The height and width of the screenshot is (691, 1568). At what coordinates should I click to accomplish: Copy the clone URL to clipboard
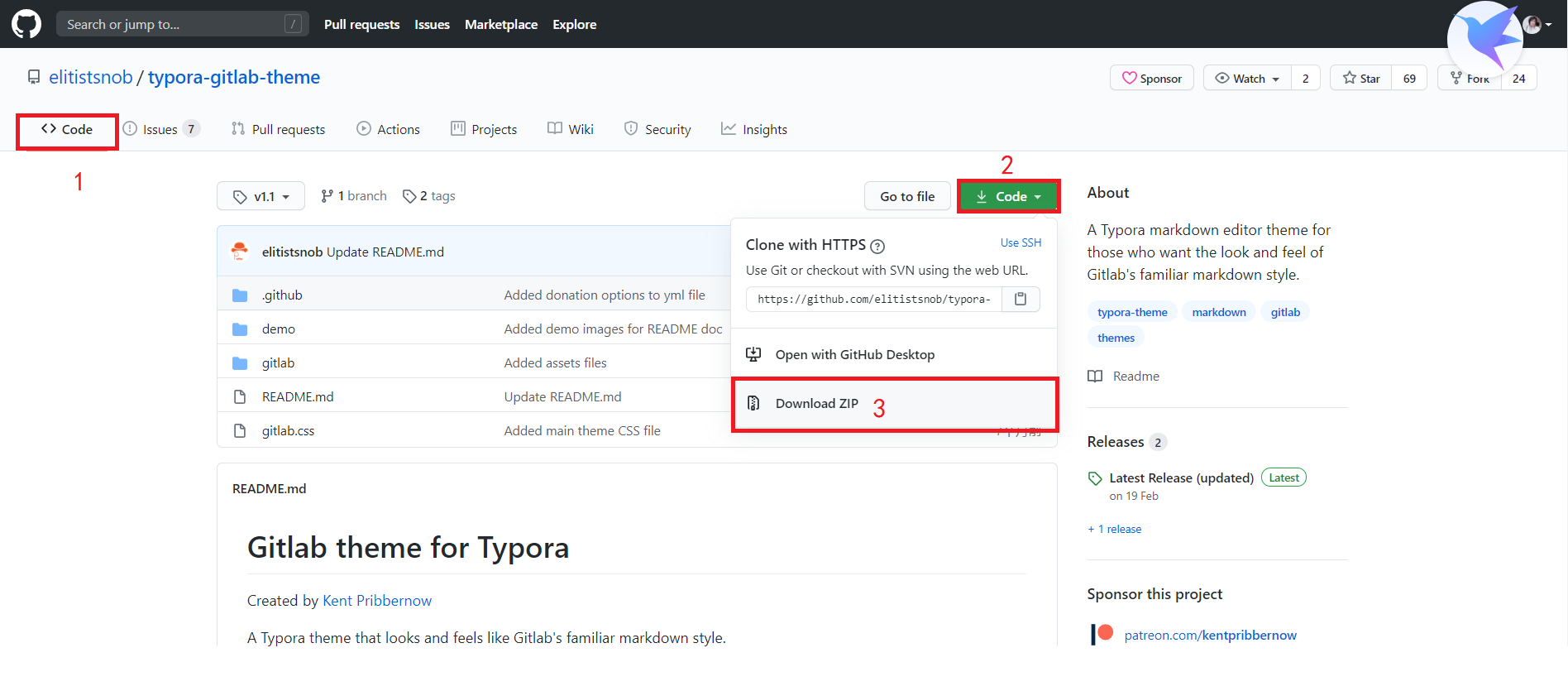pyautogui.click(x=1021, y=299)
